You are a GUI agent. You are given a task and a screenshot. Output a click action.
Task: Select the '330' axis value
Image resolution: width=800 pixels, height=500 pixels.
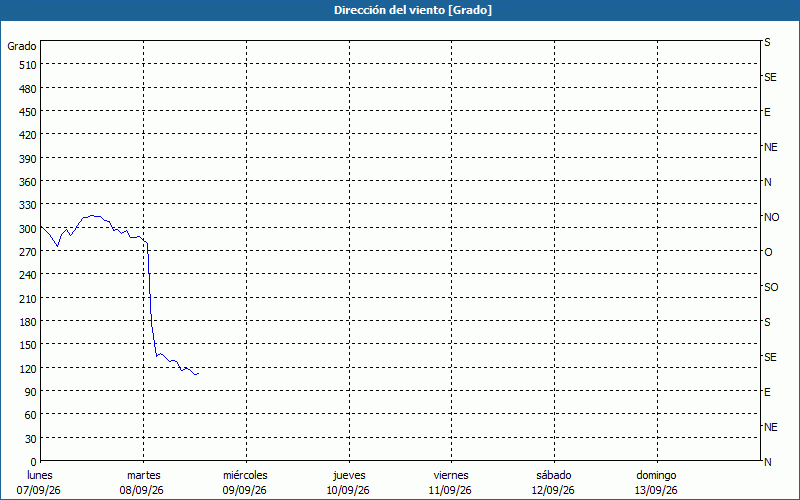coord(28,205)
